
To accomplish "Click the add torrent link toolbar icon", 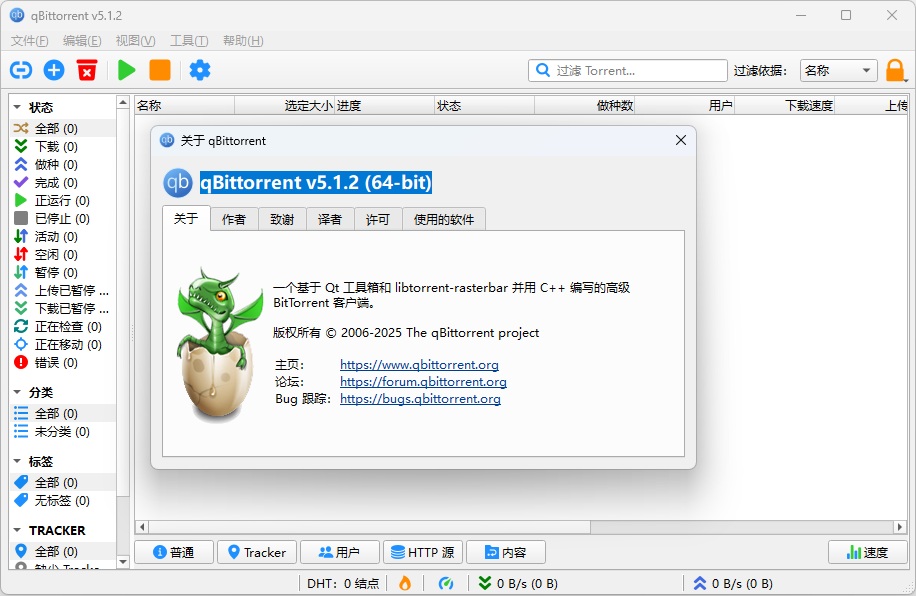I will 21,70.
